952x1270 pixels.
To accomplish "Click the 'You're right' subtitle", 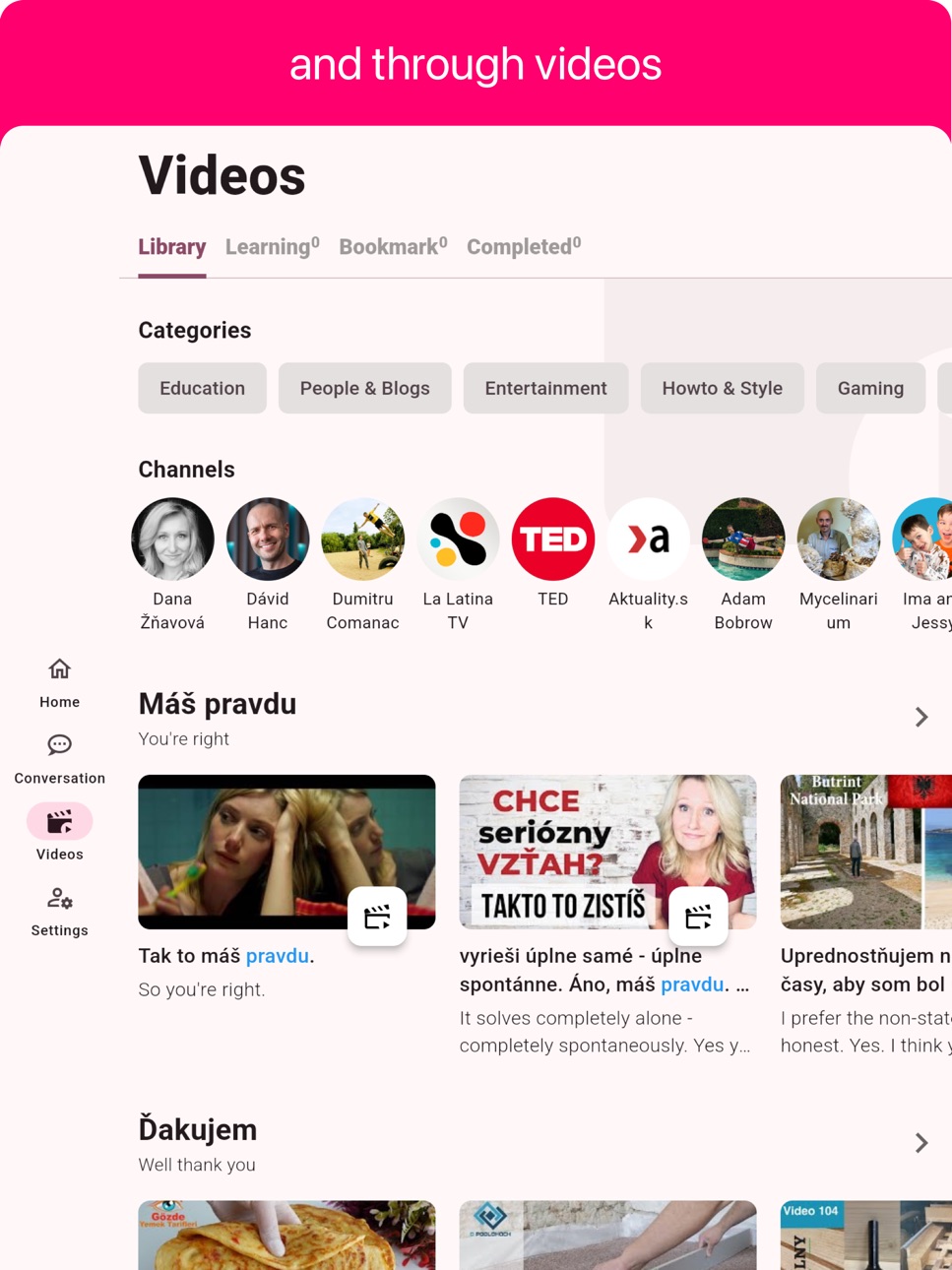I will [184, 739].
